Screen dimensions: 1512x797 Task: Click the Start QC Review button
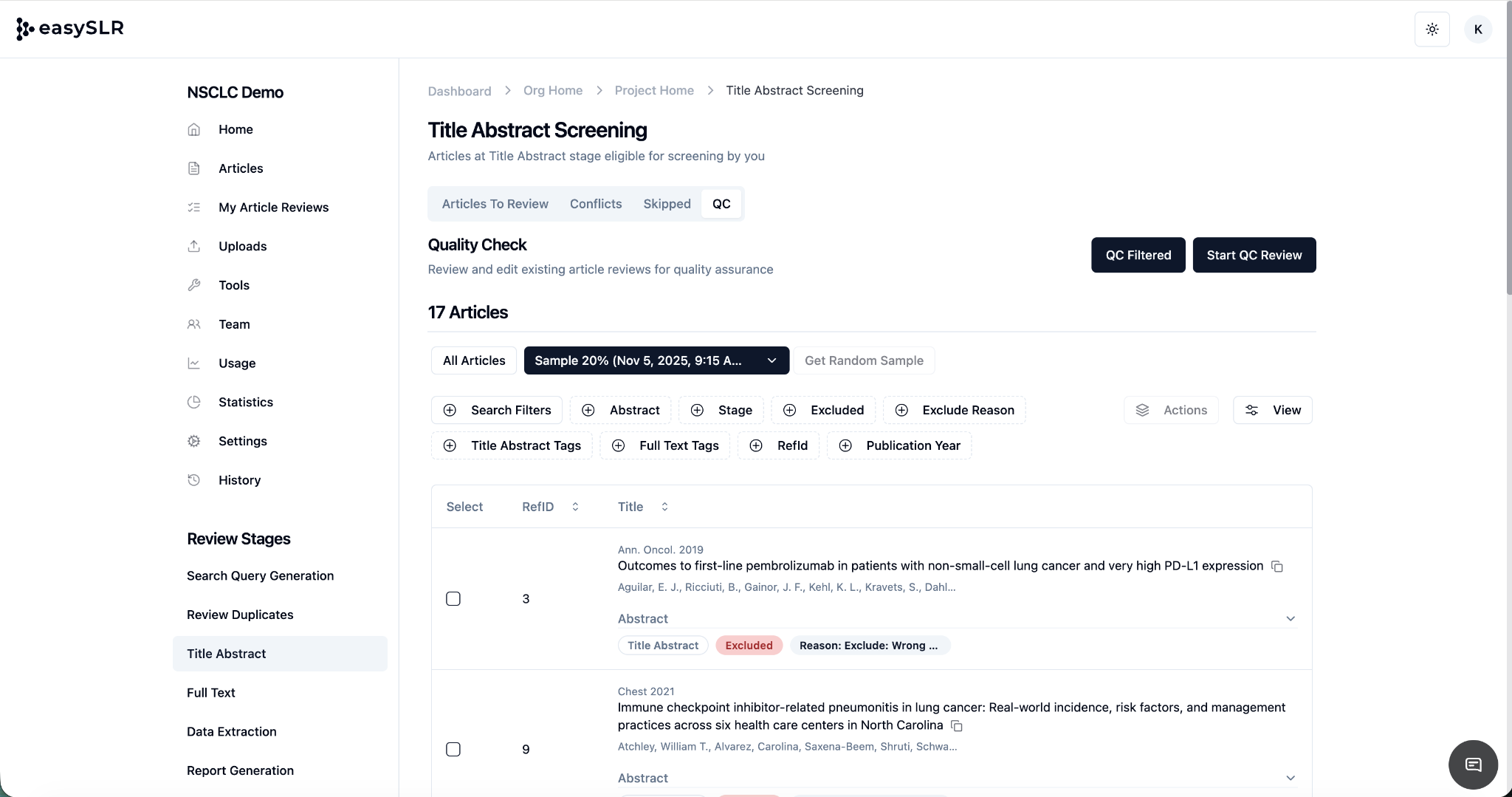1254,255
